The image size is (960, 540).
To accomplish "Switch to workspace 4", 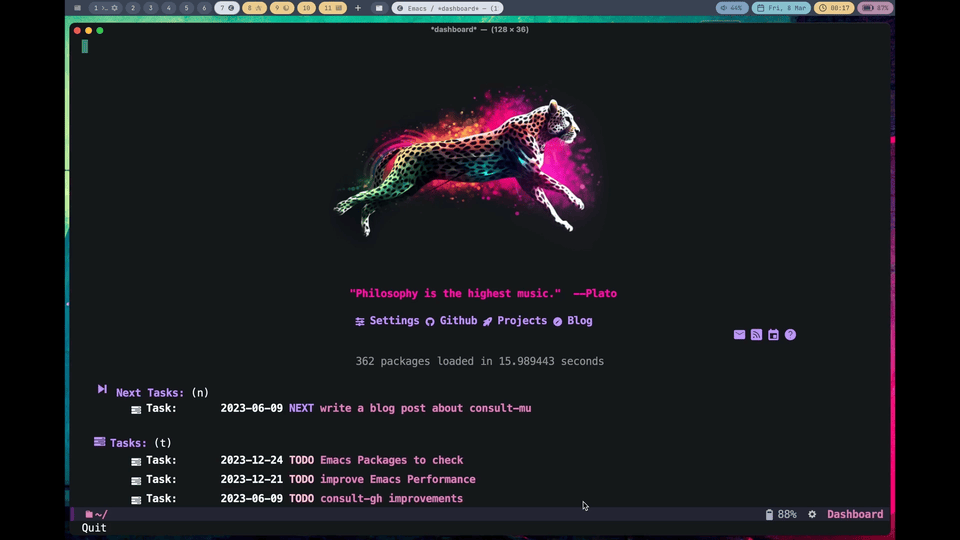I will click(168, 8).
